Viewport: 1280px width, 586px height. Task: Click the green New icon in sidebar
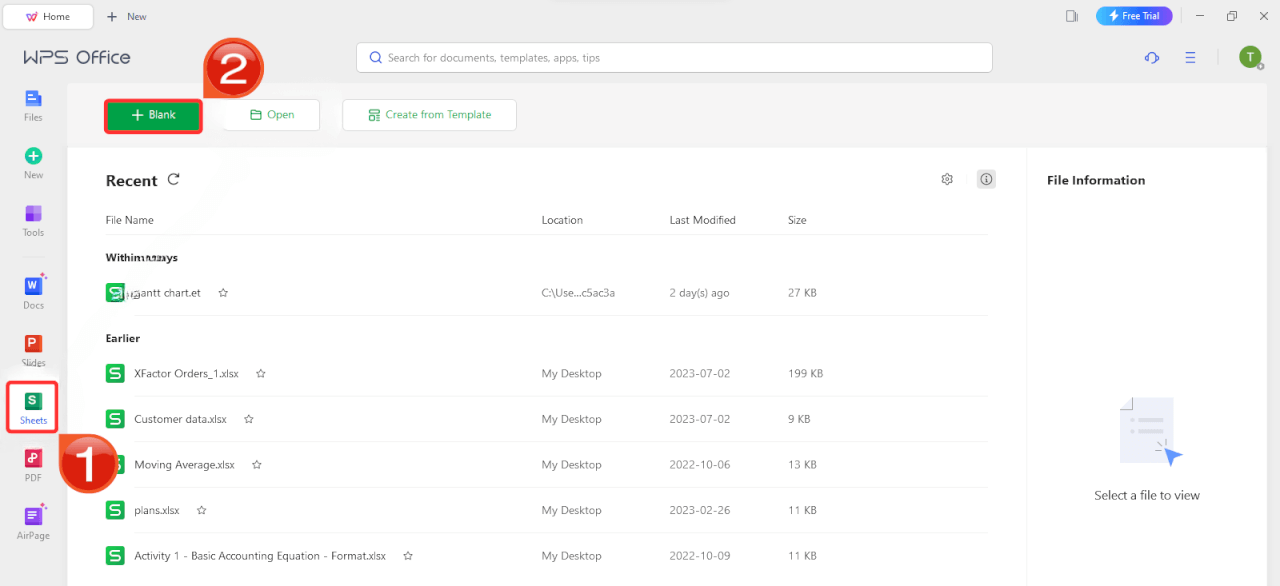(x=33, y=156)
